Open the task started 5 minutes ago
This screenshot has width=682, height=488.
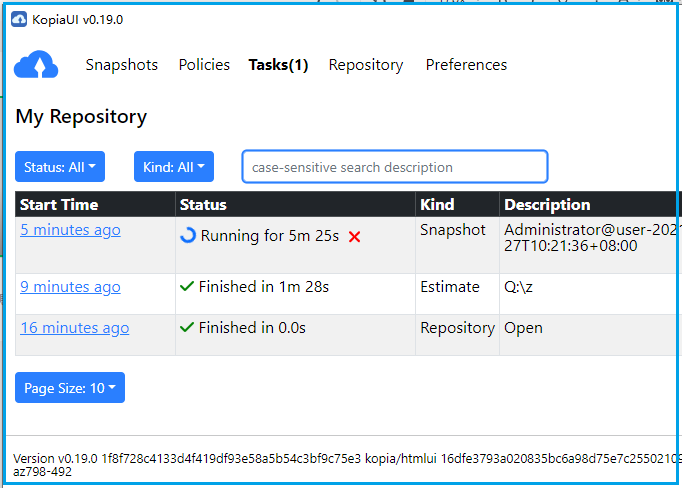[70, 230]
